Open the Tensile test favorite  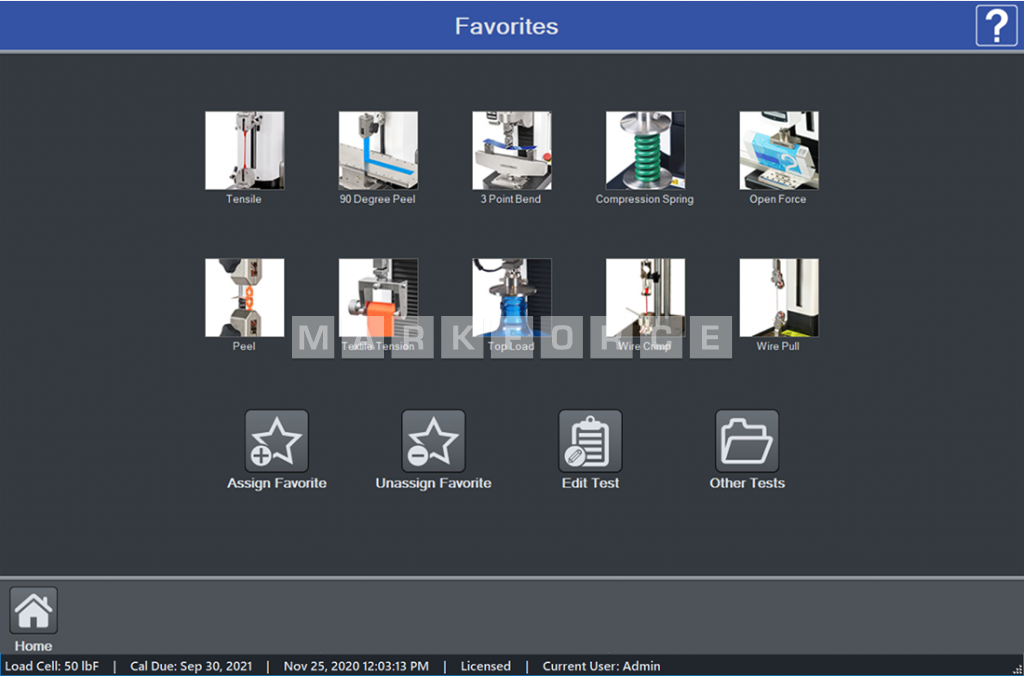pyautogui.click(x=244, y=150)
